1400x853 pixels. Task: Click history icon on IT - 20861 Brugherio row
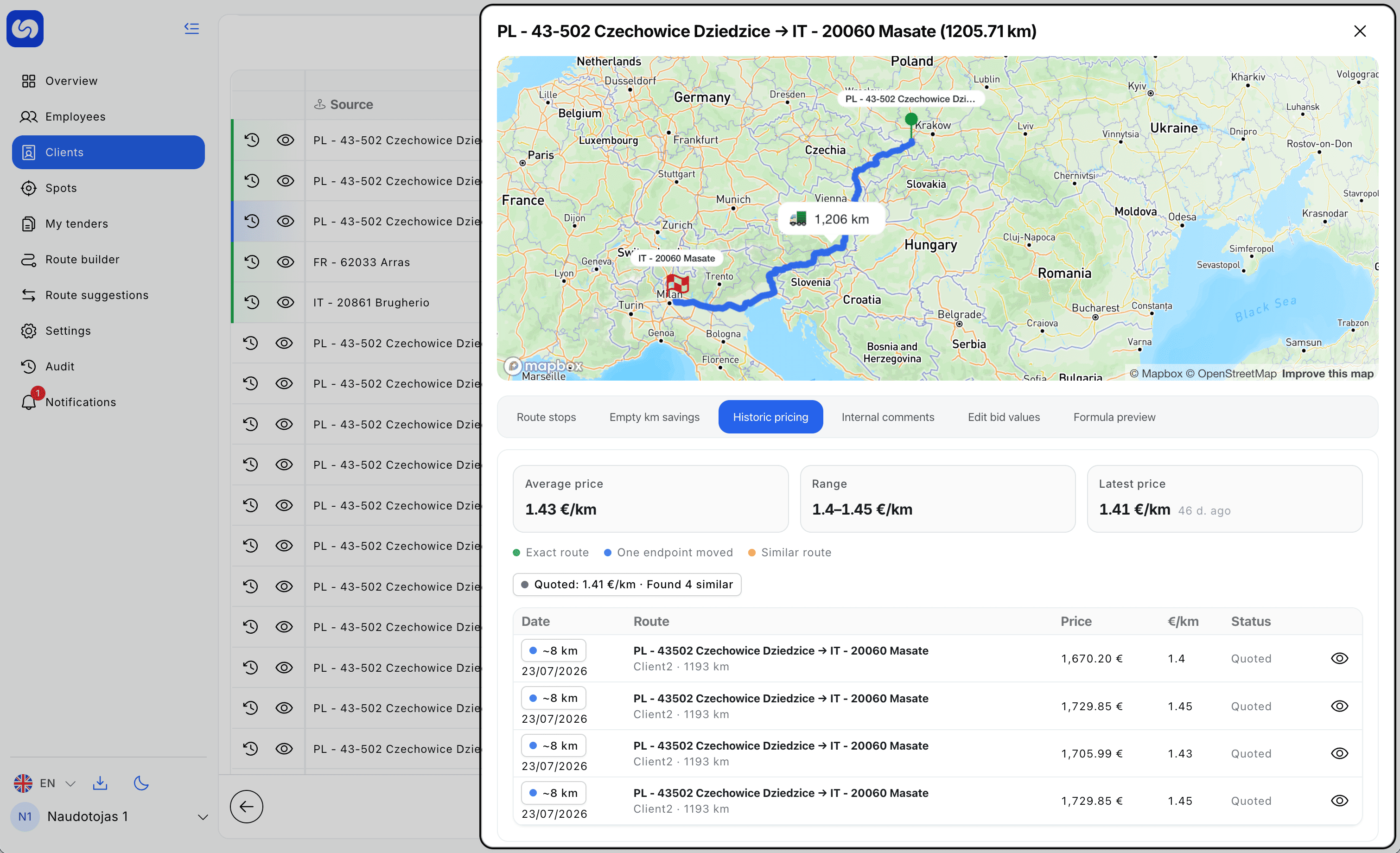click(252, 302)
